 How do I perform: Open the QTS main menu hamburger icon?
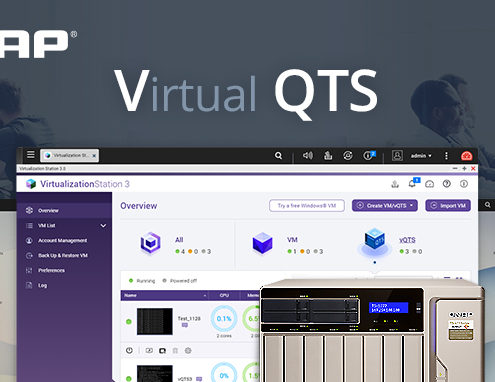coord(31,155)
